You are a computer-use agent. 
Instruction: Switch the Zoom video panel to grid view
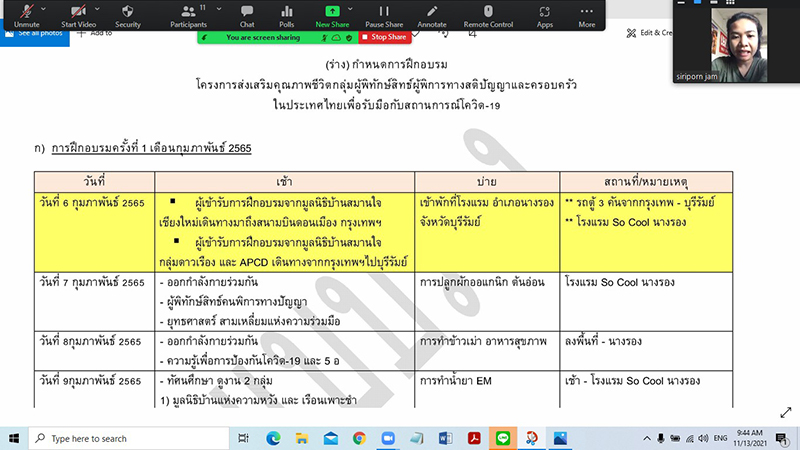(x=730, y=3)
